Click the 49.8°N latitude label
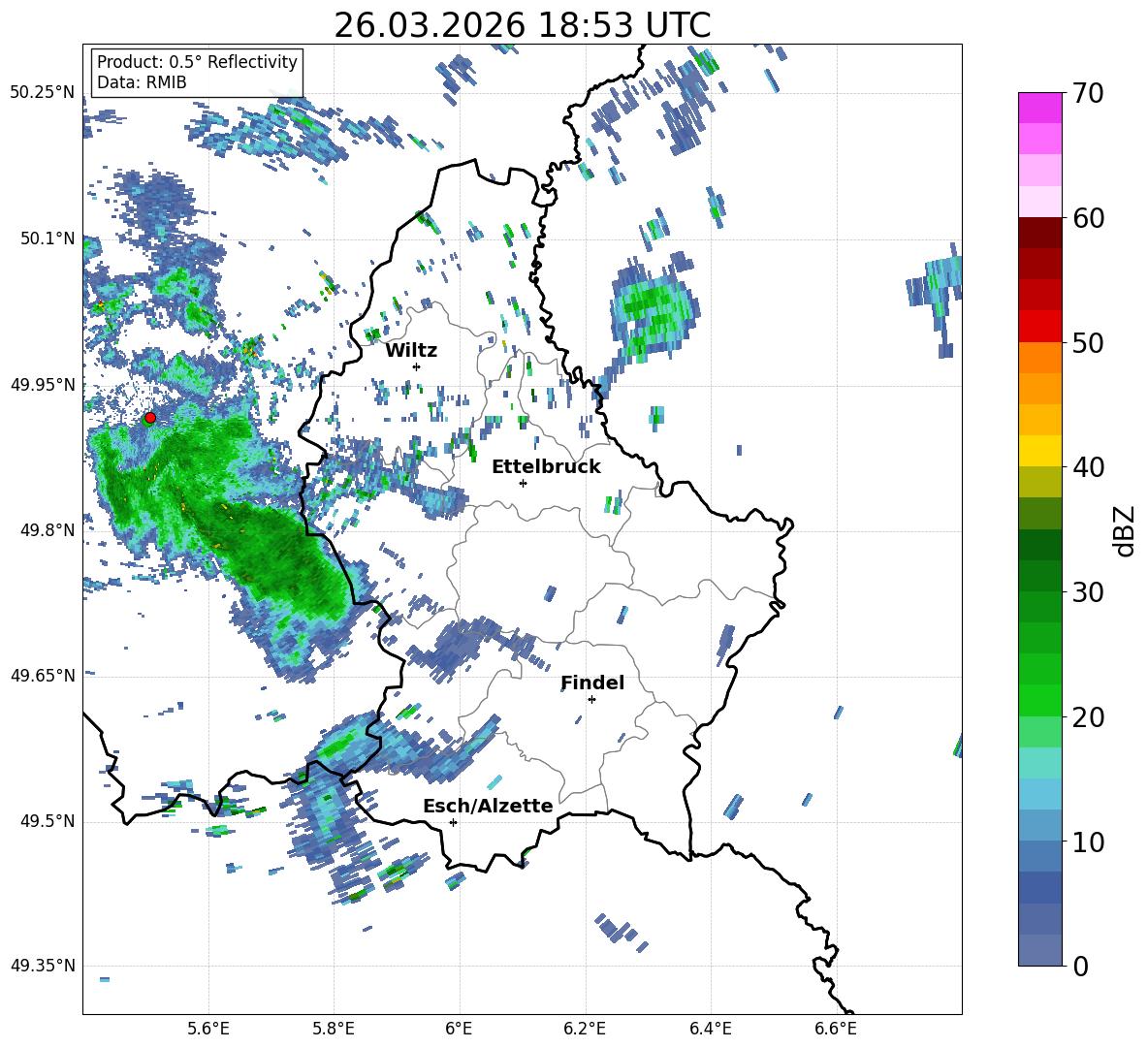 [x=48, y=530]
